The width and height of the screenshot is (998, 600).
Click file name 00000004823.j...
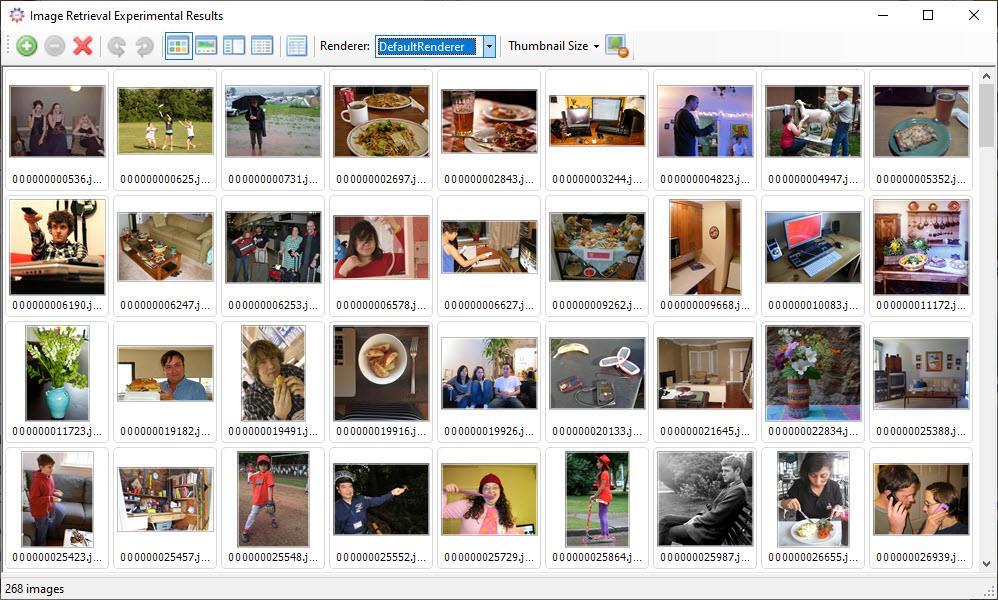point(705,179)
